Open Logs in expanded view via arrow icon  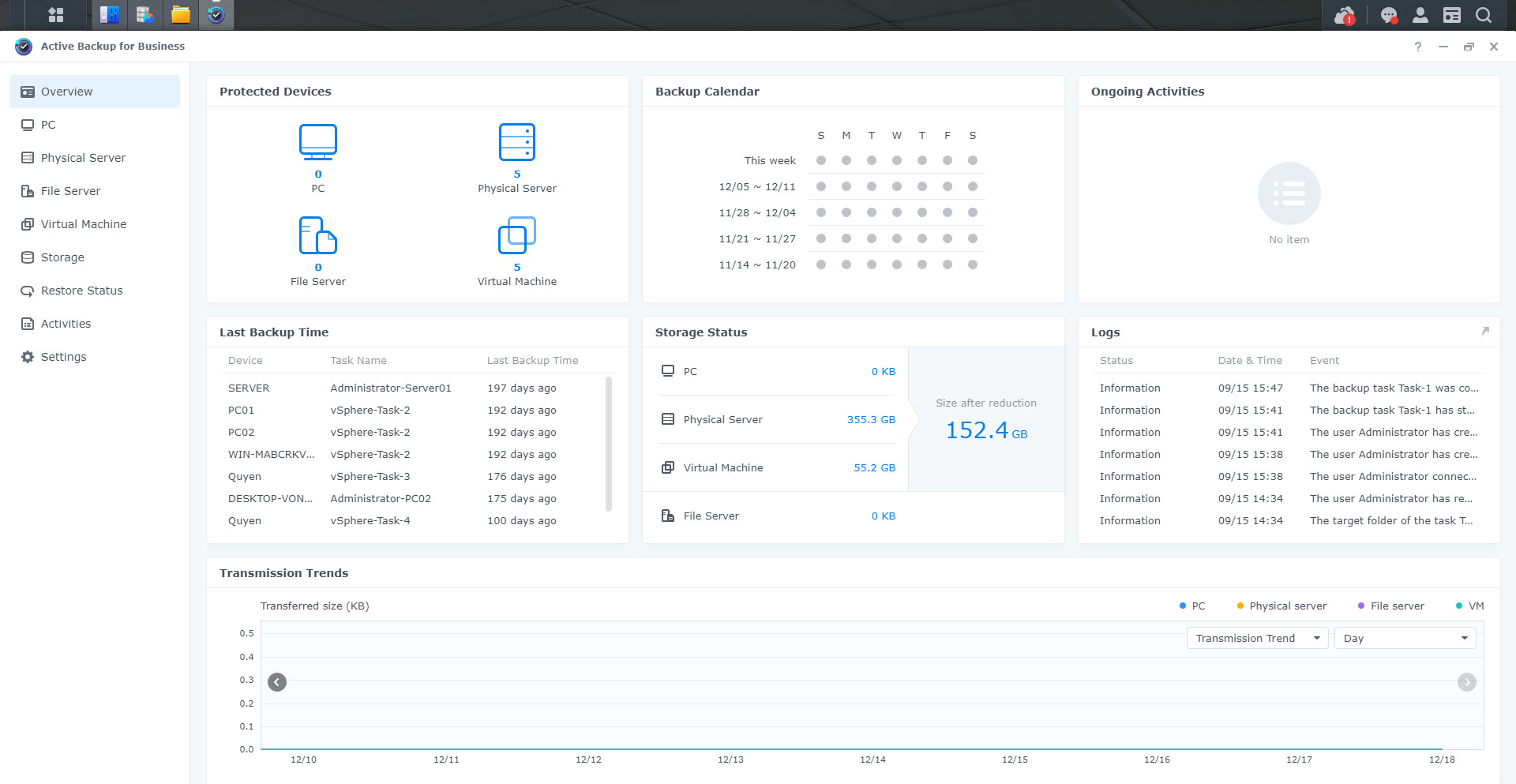tap(1485, 332)
